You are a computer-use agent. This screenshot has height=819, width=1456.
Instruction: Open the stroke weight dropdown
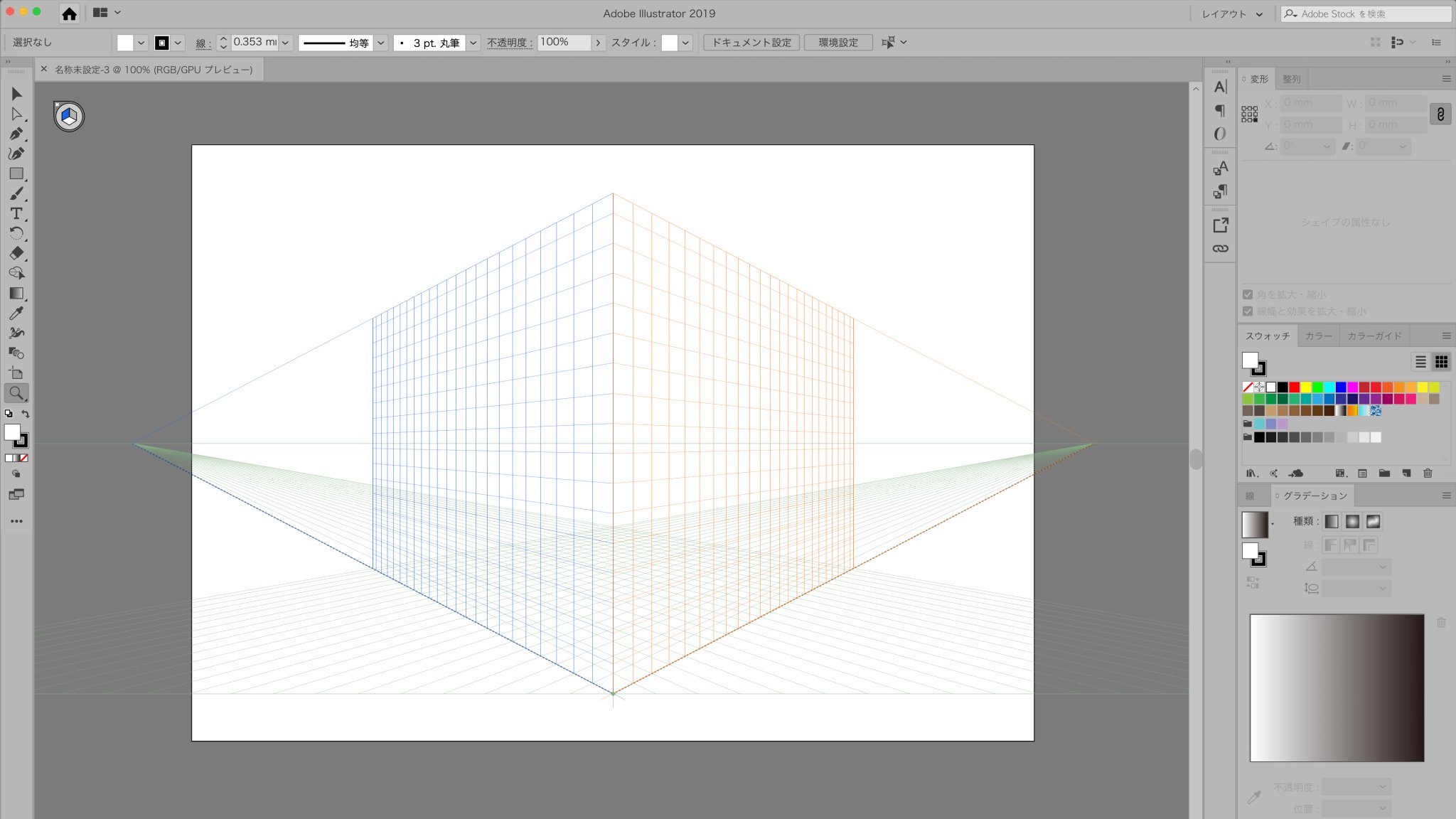coord(285,43)
